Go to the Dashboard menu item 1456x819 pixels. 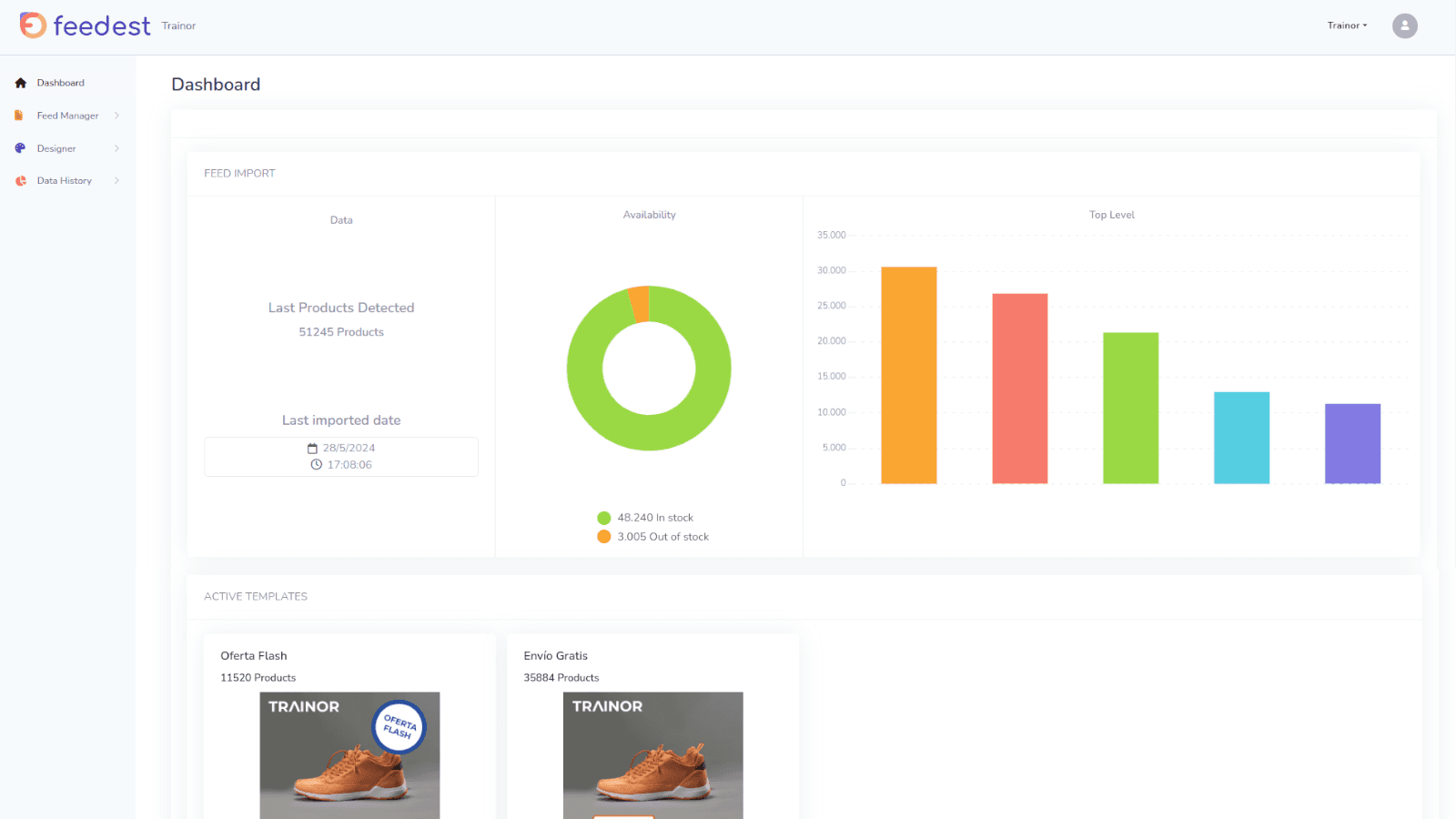(61, 83)
